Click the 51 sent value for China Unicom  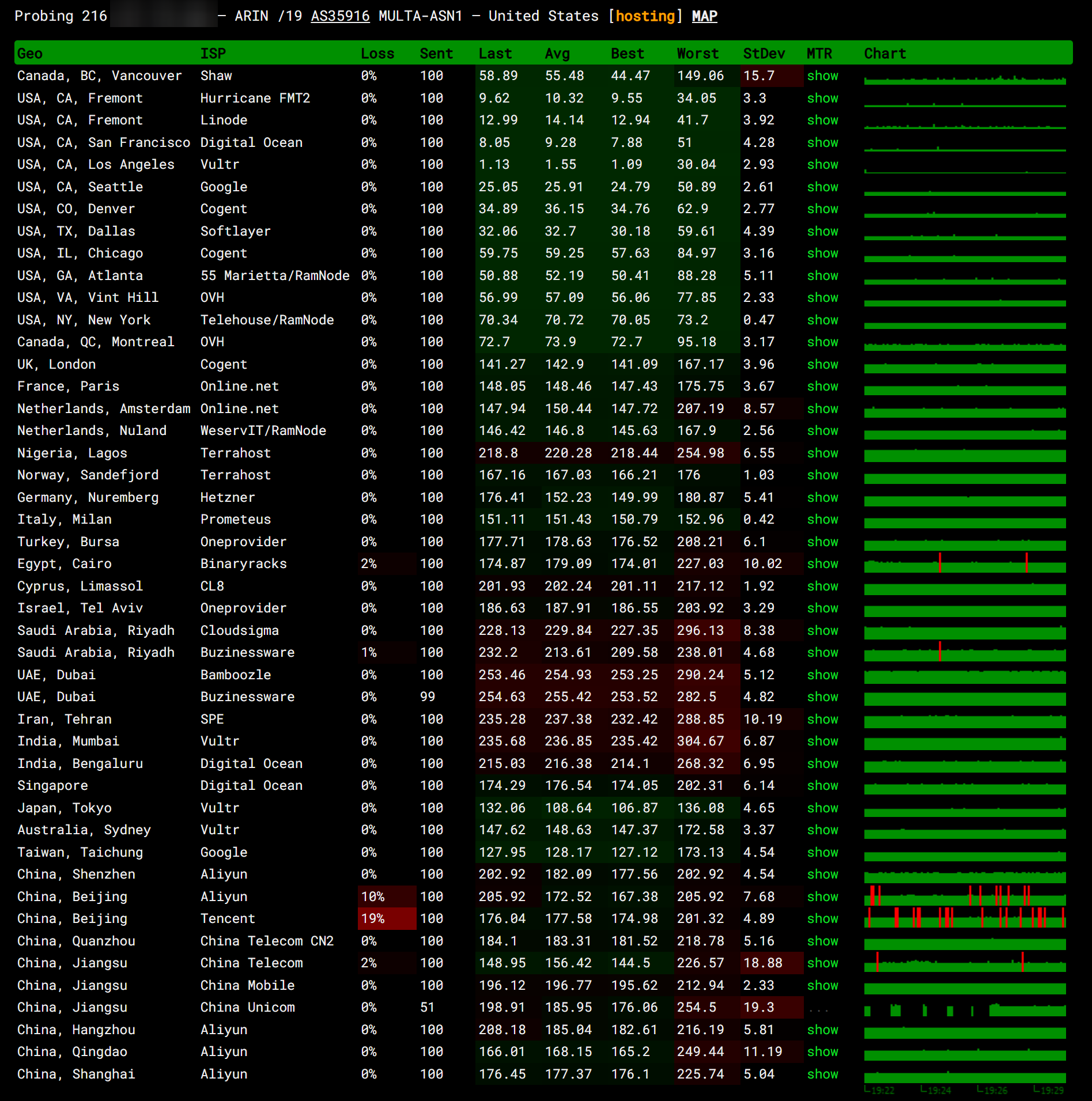coord(427,1008)
